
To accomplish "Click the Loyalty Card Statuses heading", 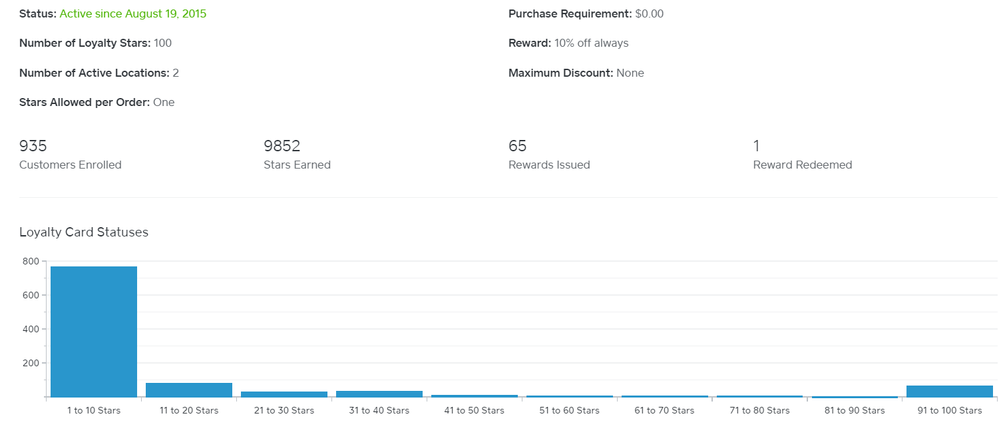I will pyautogui.click(x=84, y=232).
